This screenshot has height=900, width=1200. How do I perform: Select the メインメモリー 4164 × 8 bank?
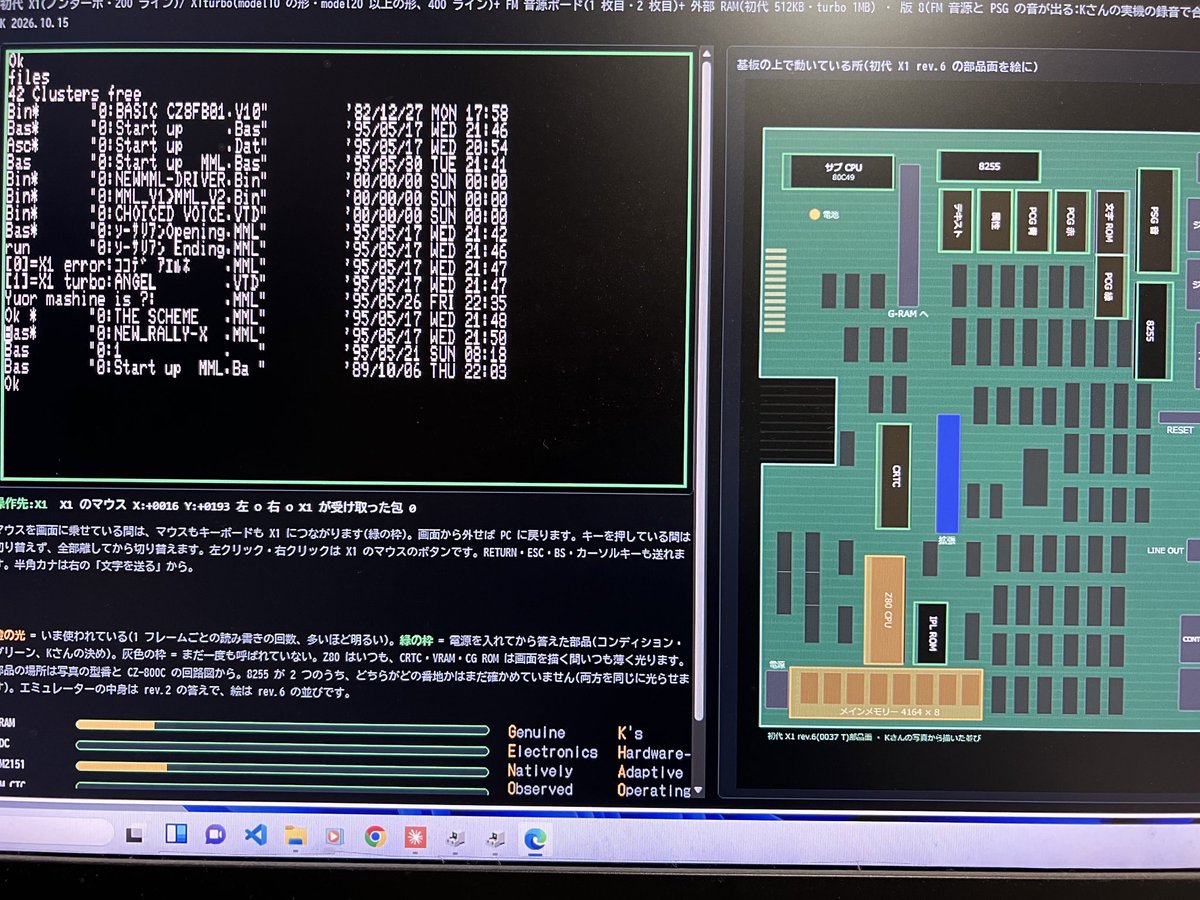(x=886, y=694)
